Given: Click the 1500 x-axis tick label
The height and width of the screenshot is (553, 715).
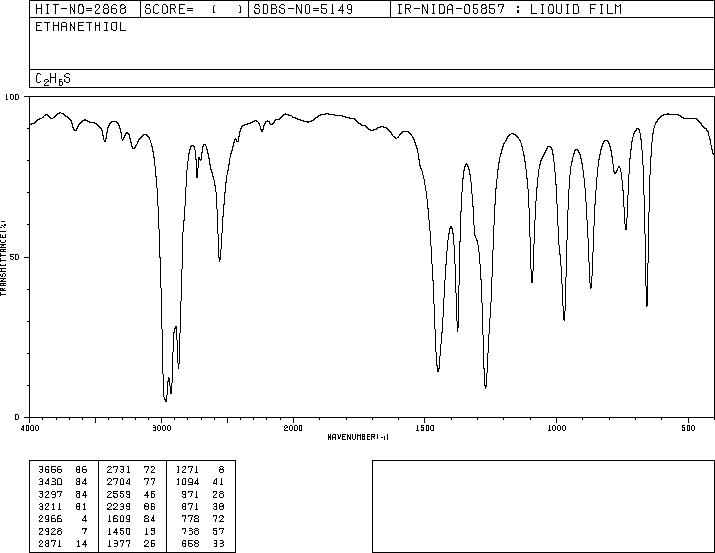Looking at the screenshot, I should click(x=425, y=428).
